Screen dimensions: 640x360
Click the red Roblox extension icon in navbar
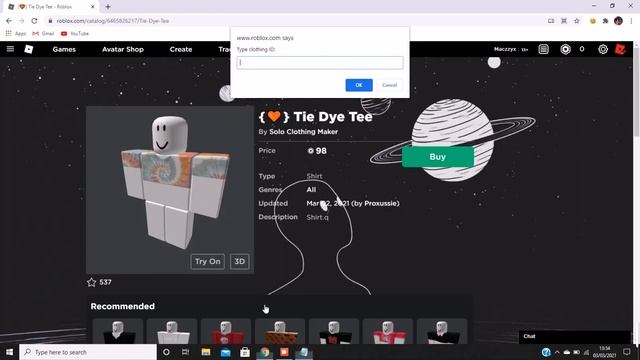(620, 49)
